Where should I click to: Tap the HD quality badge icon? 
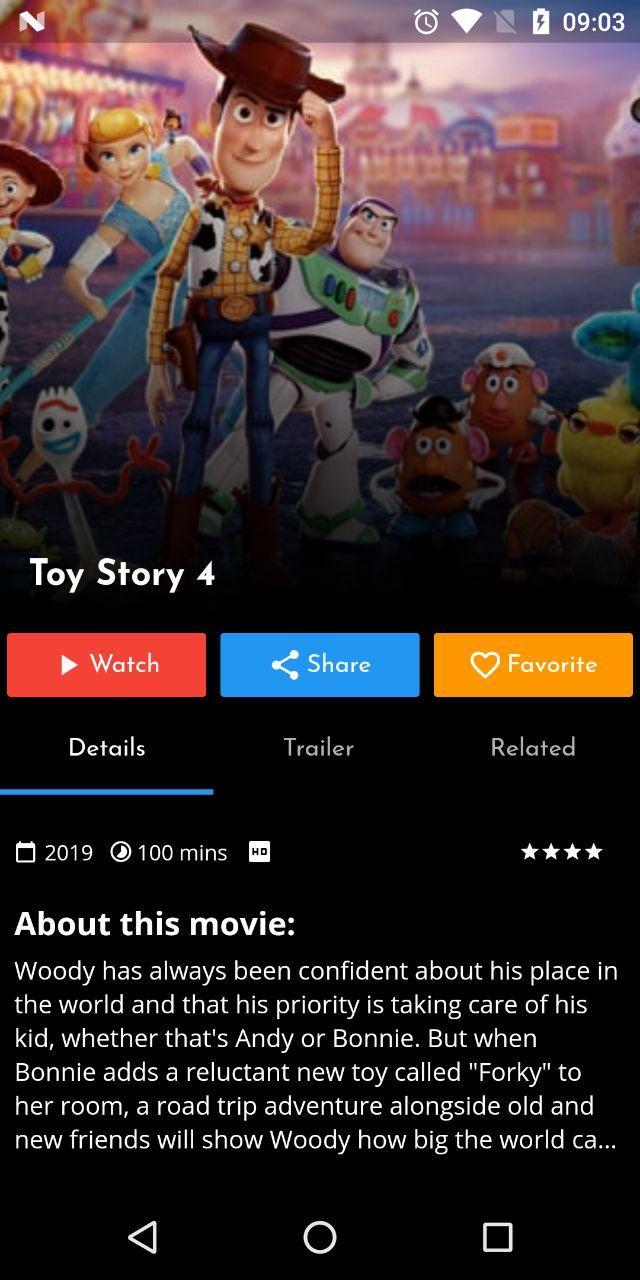pos(259,851)
